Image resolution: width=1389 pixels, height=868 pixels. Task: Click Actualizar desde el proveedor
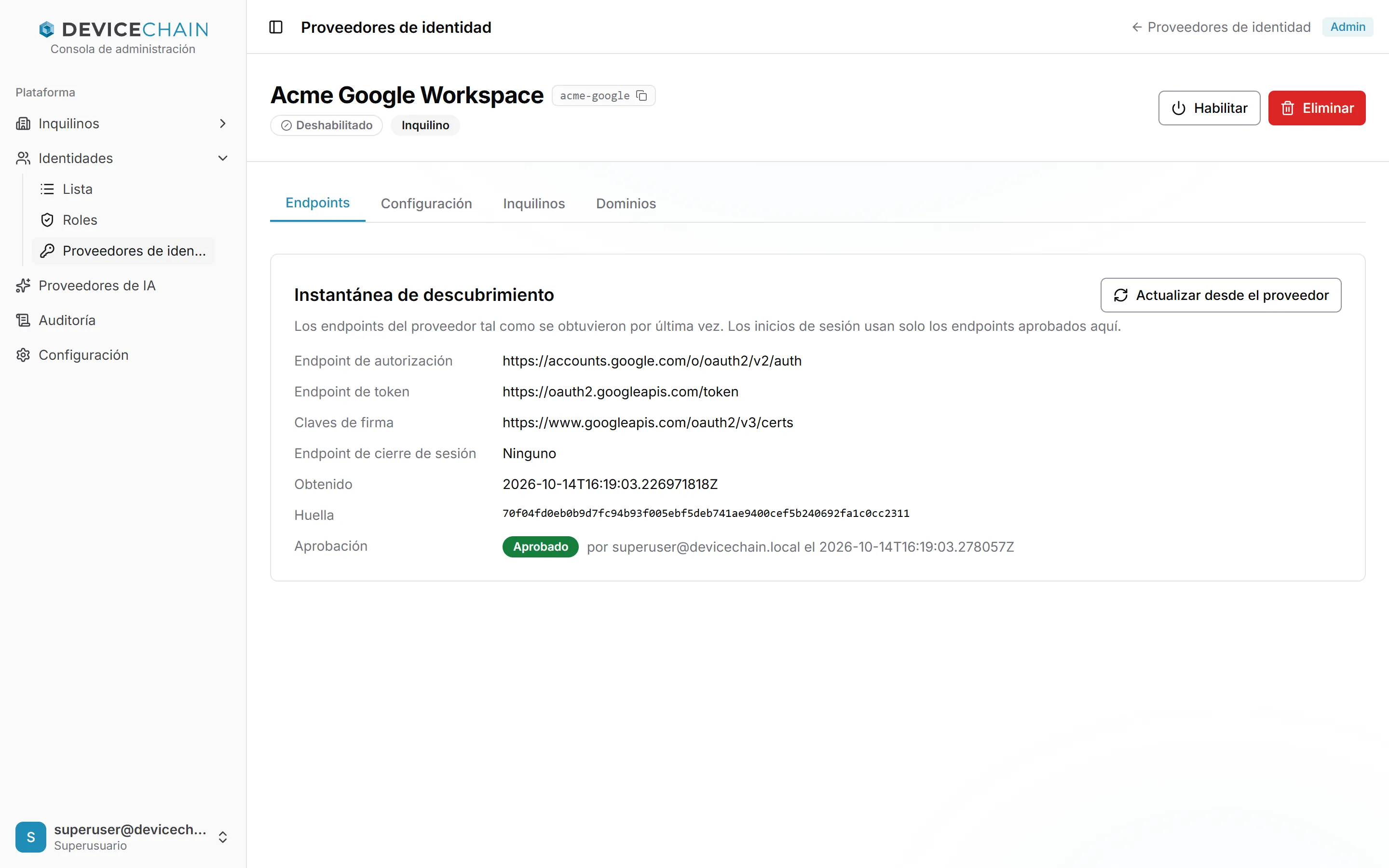[x=1221, y=295]
